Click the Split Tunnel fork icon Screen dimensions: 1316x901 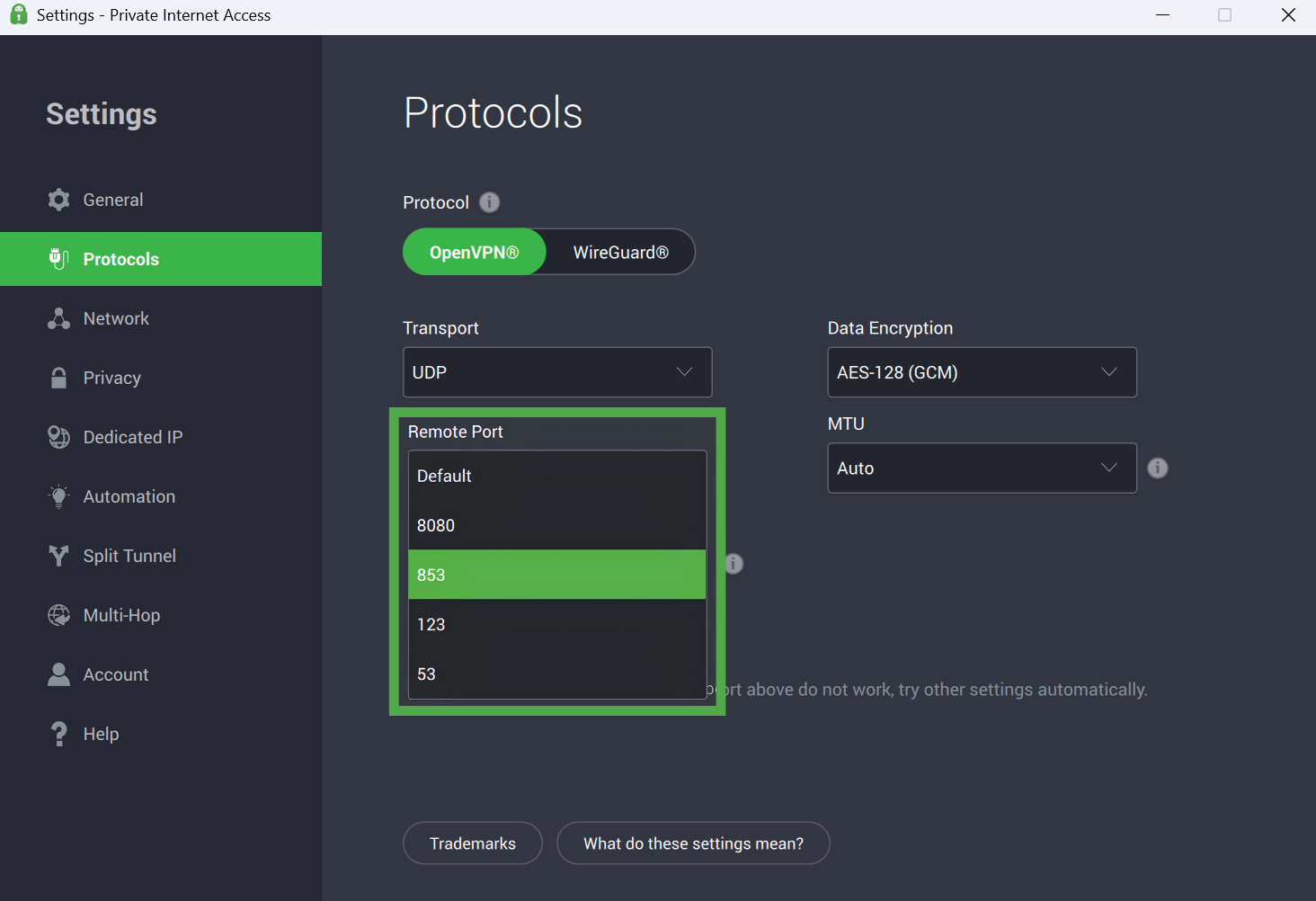(x=58, y=556)
